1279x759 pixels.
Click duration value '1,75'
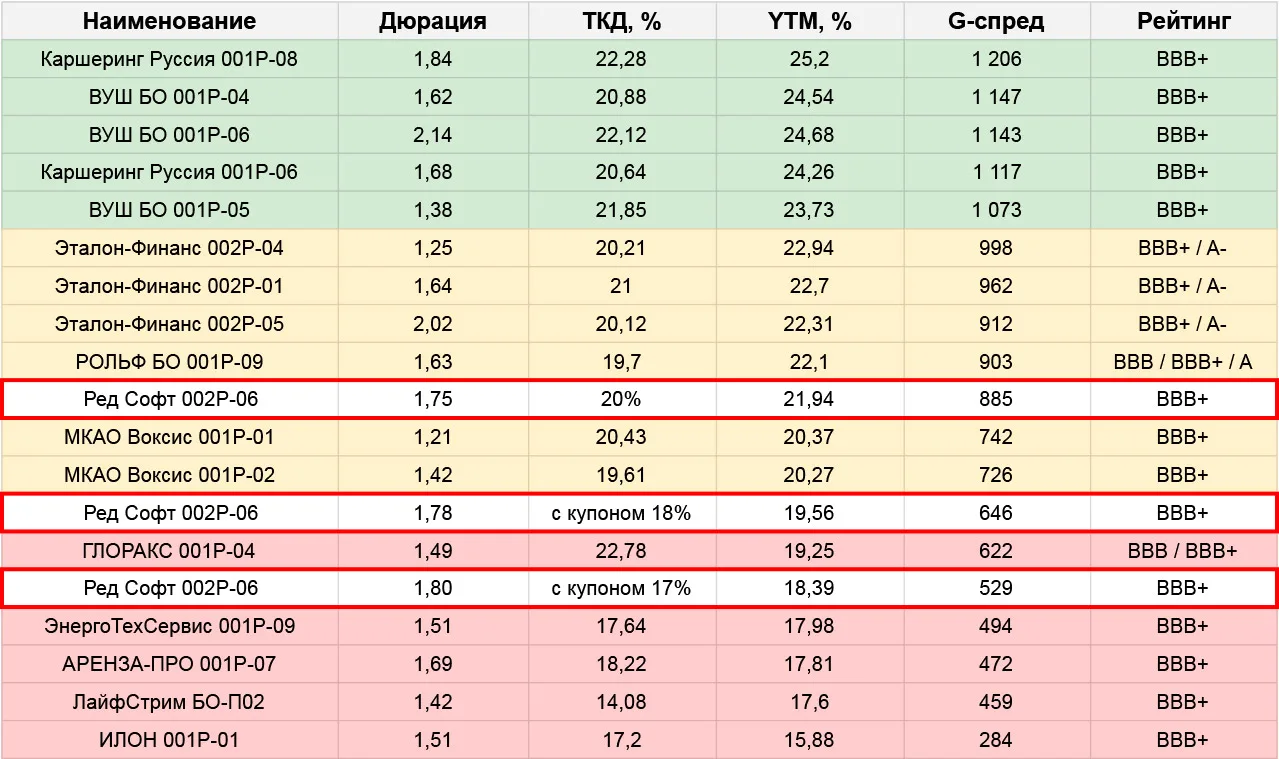pos(433,399)
